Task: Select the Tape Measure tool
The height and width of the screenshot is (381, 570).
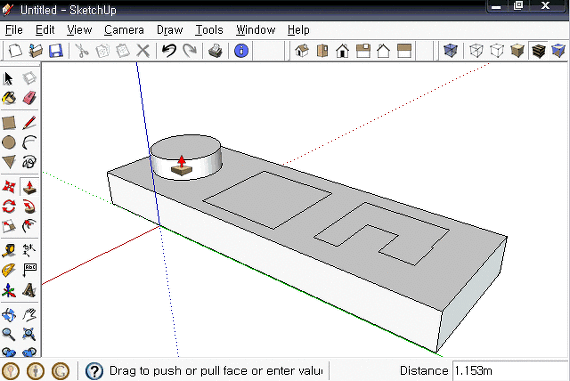Action: pyautogui.click(x=9, y=251)
